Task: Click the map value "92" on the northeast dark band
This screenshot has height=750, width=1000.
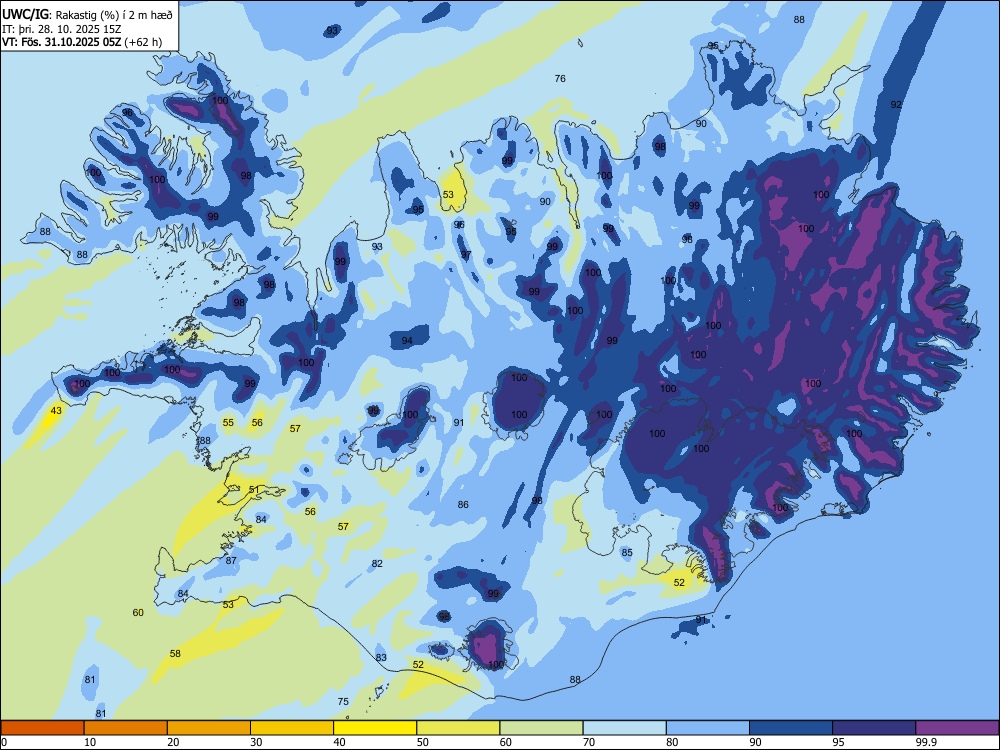Action: point(896,105)
